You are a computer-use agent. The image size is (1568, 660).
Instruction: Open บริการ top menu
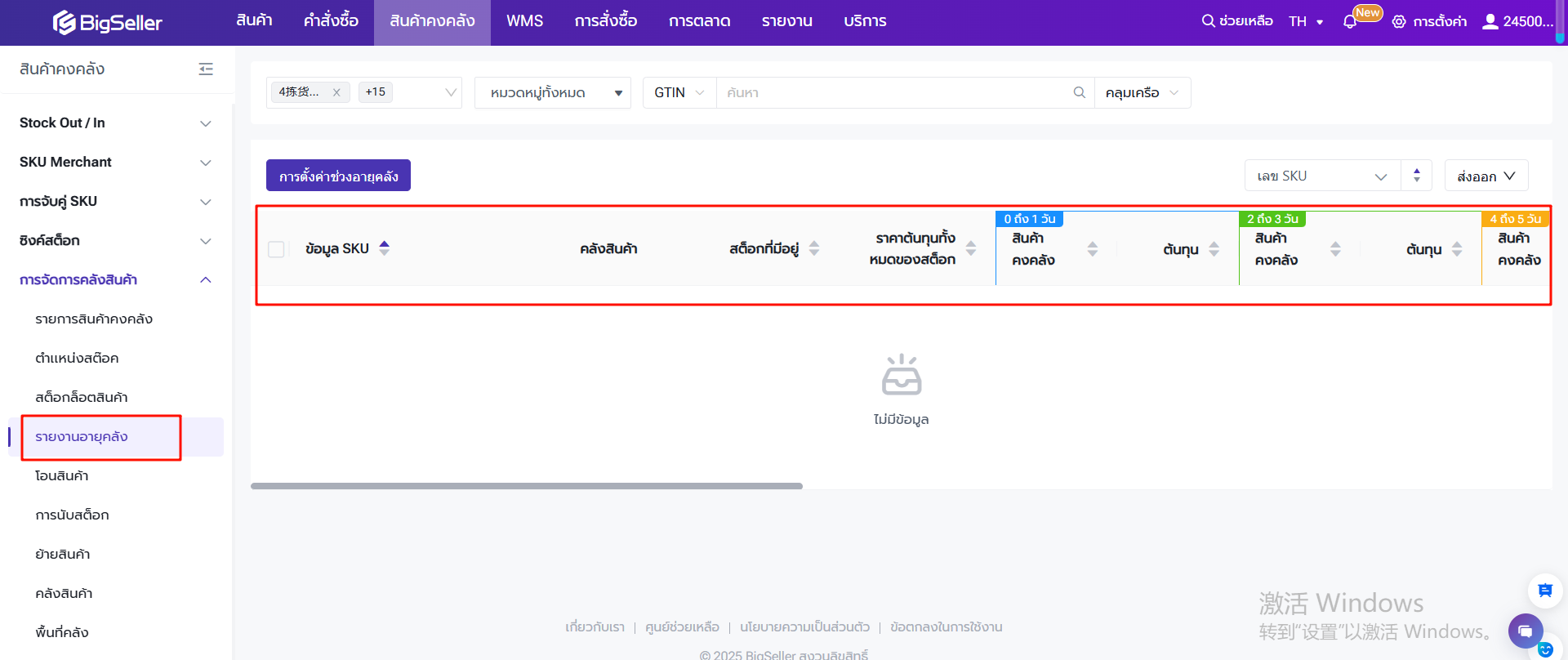point(865,21)
